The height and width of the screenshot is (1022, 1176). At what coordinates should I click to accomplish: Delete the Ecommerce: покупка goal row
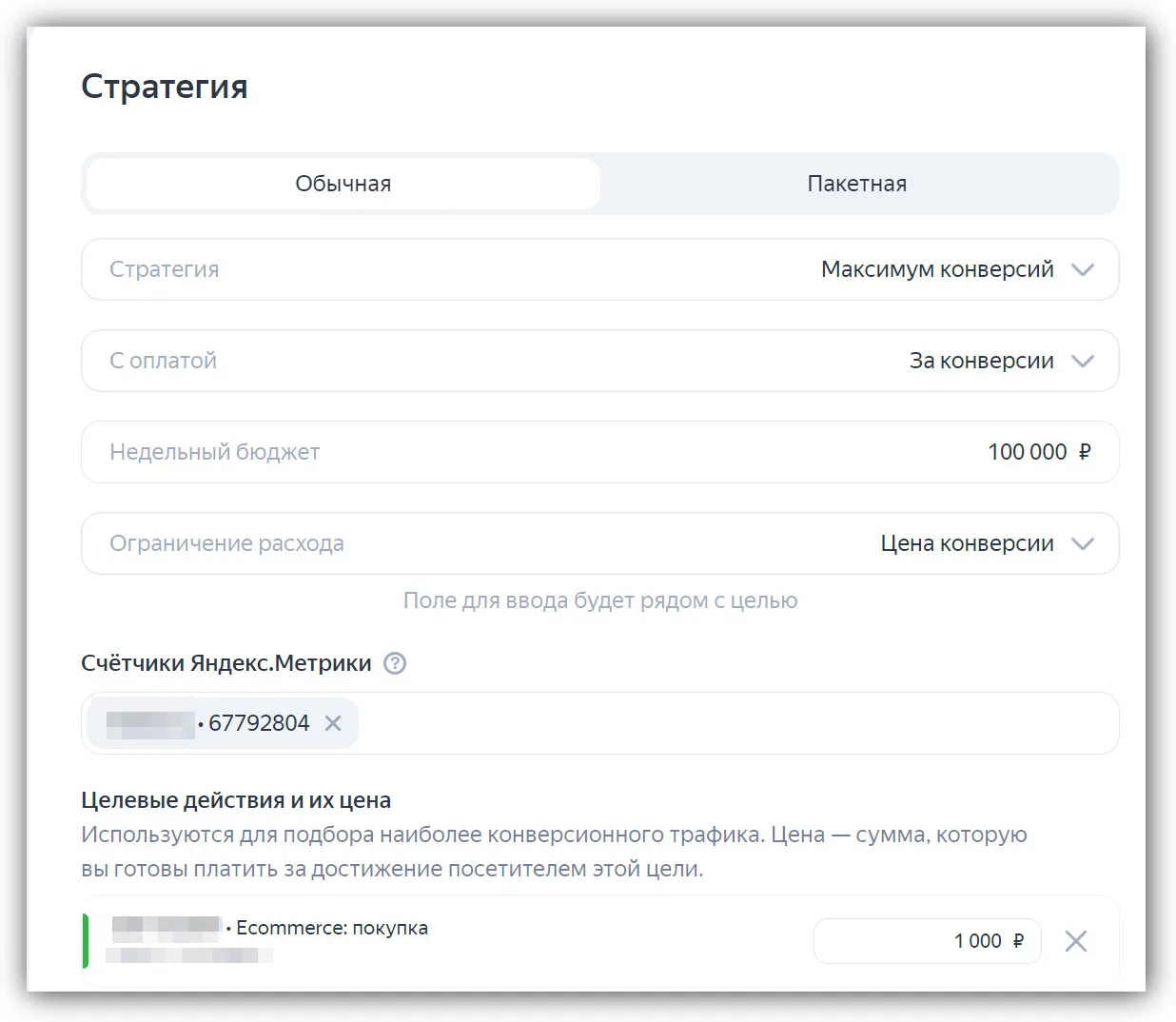(x=1076, y=941)
